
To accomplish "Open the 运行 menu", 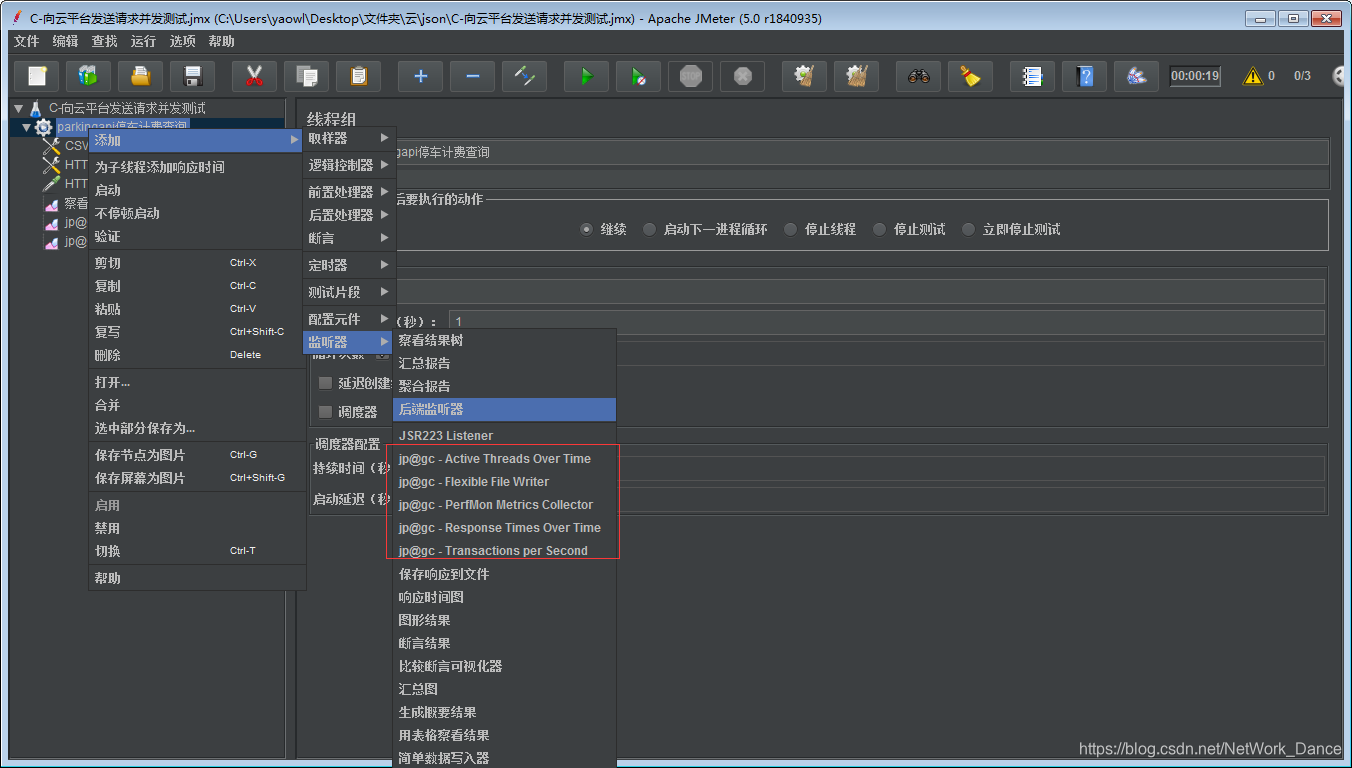I will coord(143,41).
